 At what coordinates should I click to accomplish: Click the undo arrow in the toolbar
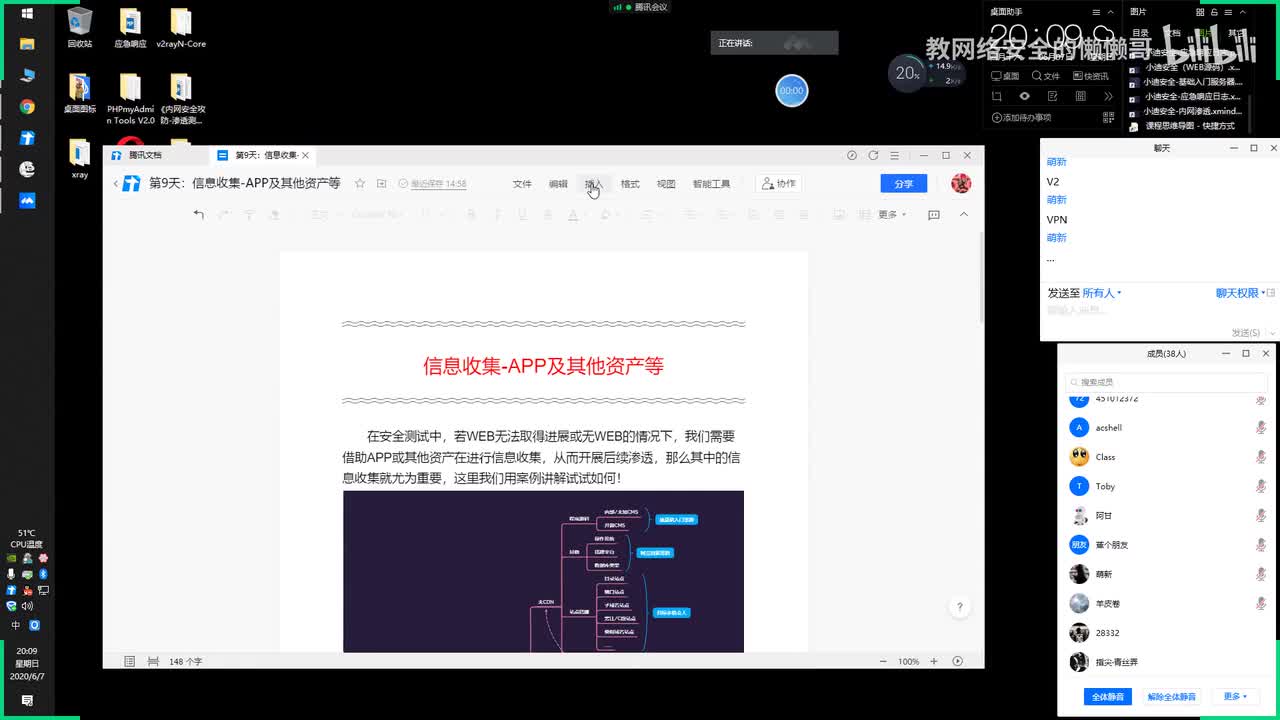(198, 214)
